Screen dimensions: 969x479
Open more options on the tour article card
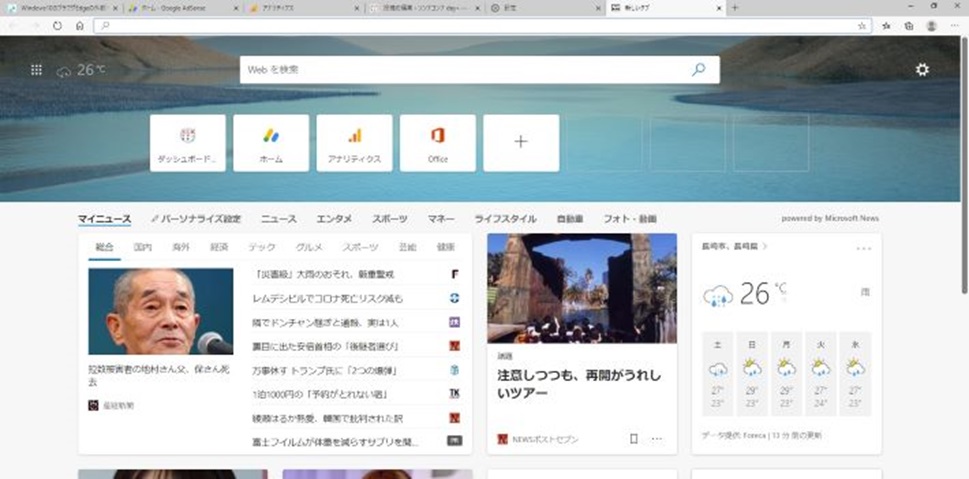click(657, 438)
